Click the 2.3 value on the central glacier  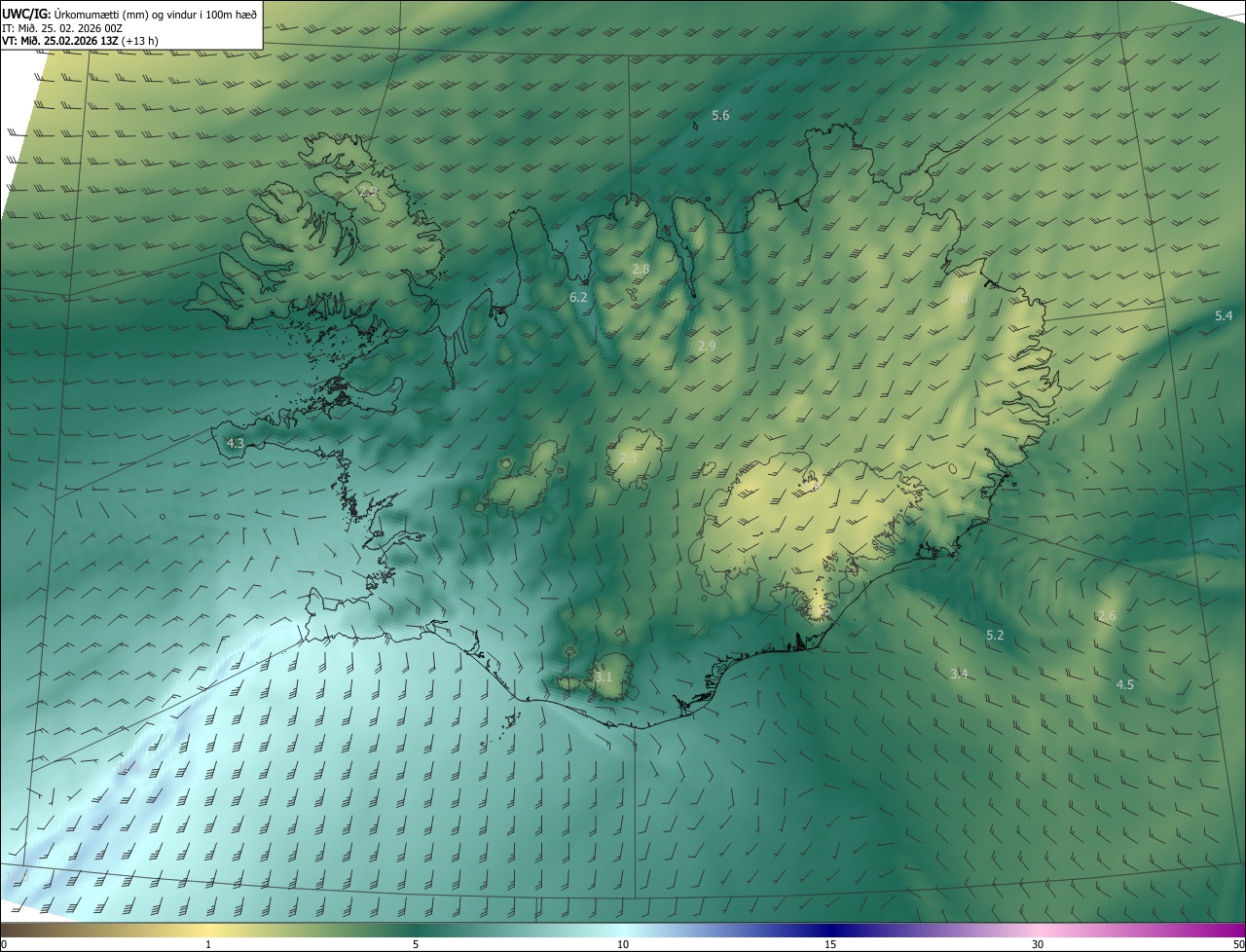click(628, 458)
